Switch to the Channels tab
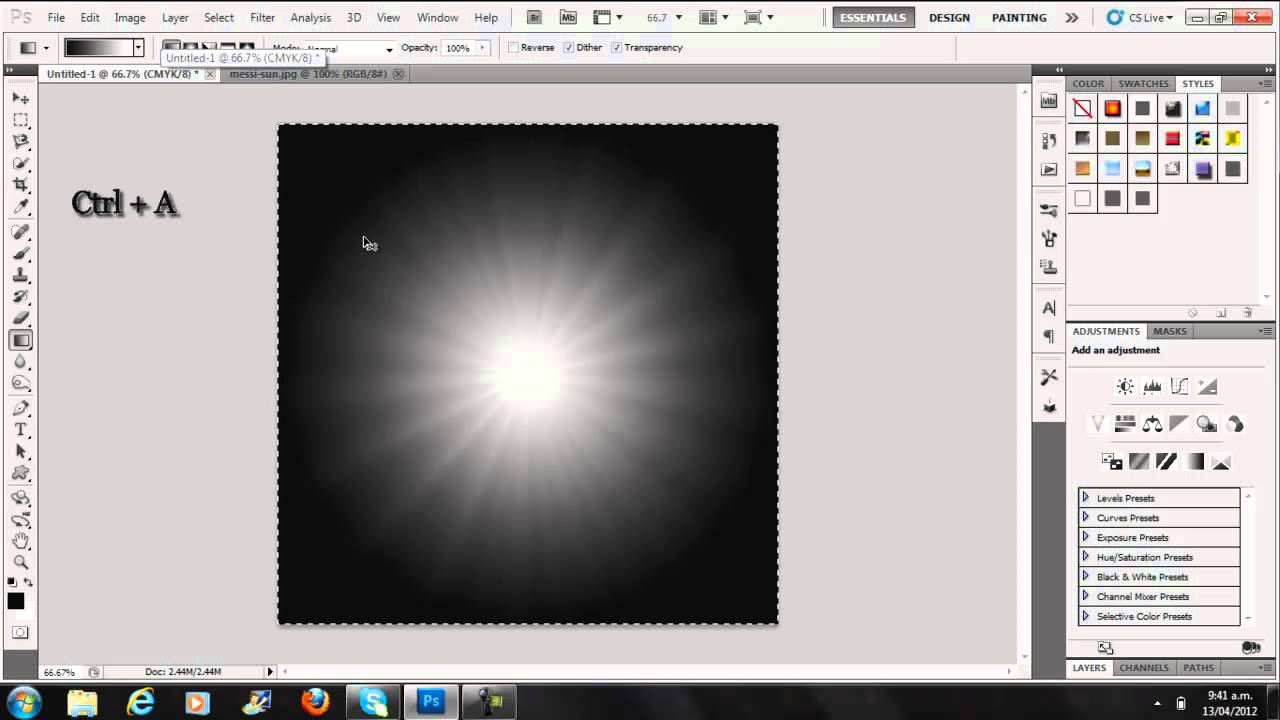The image size is (1280, 720). point(1144,668)
